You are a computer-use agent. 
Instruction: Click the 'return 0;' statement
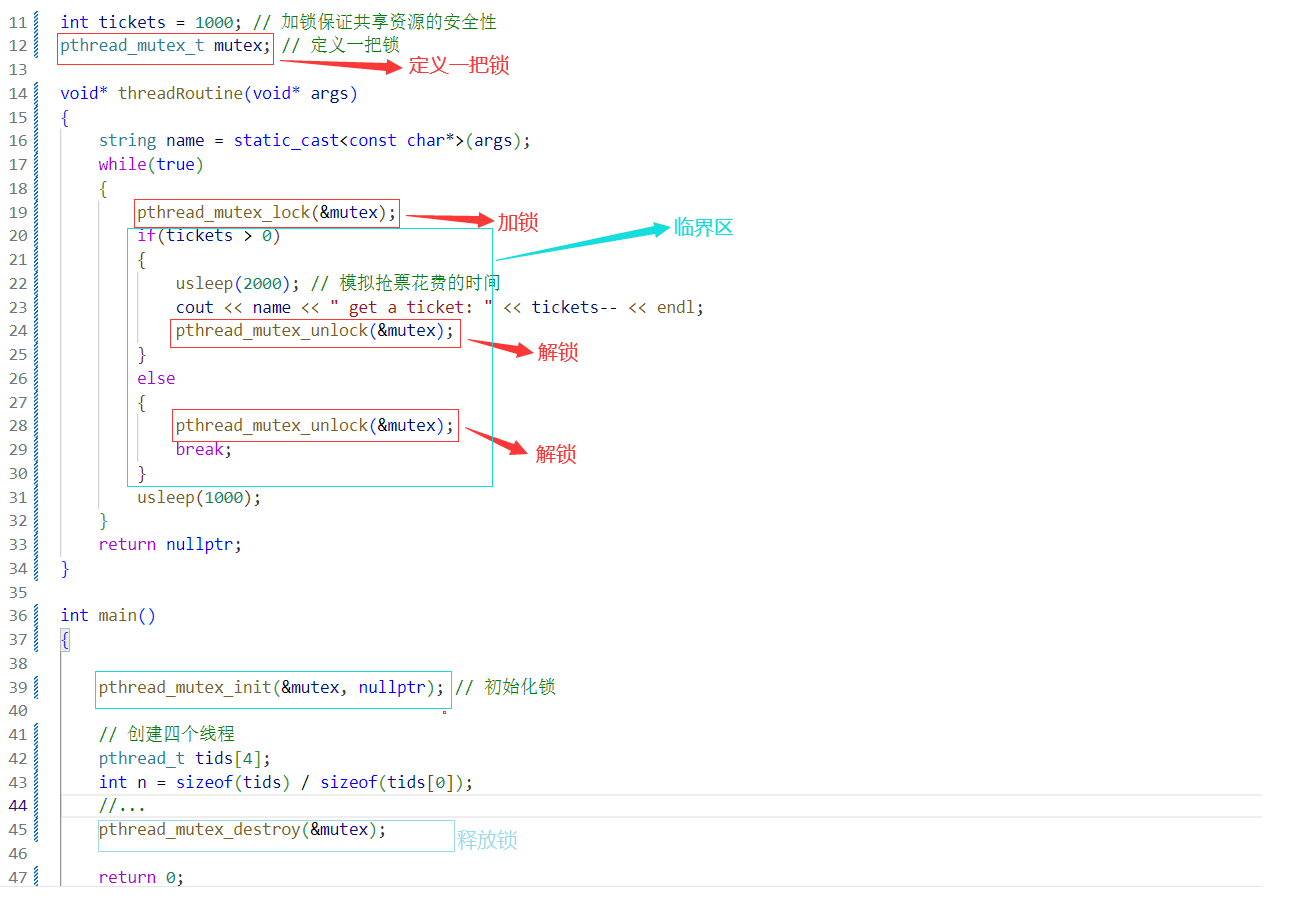click(x=141, y=877)
